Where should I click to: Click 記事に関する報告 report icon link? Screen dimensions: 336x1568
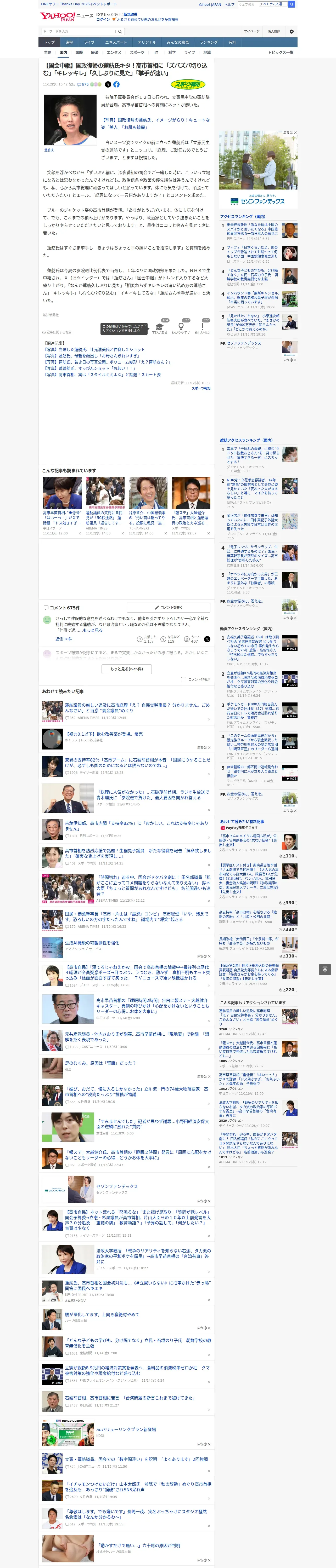click(57, 332)
